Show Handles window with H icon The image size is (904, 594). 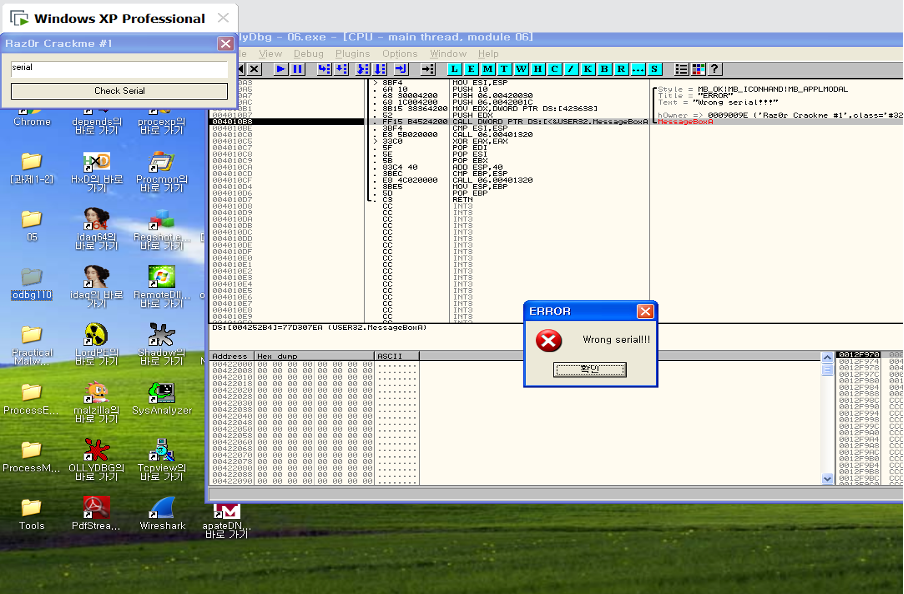(x=538, y=69)
